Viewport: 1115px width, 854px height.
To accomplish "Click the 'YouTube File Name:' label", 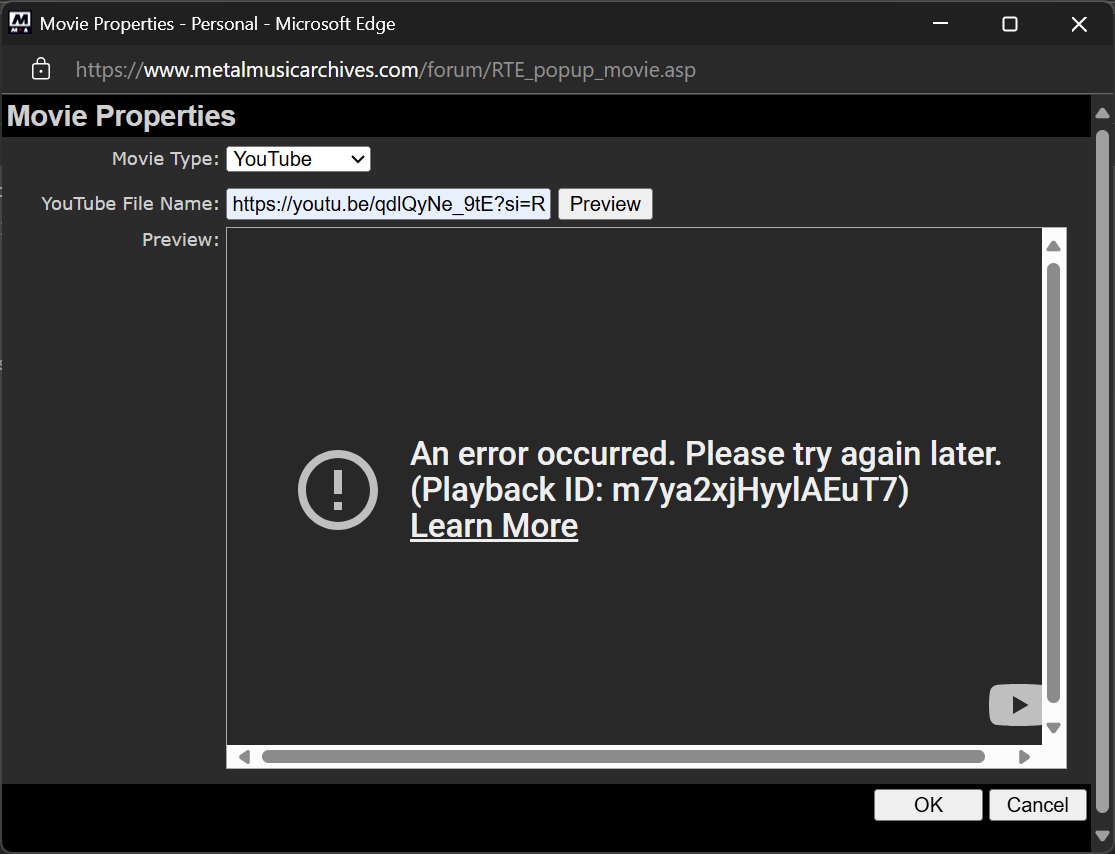I will (130, 203).
